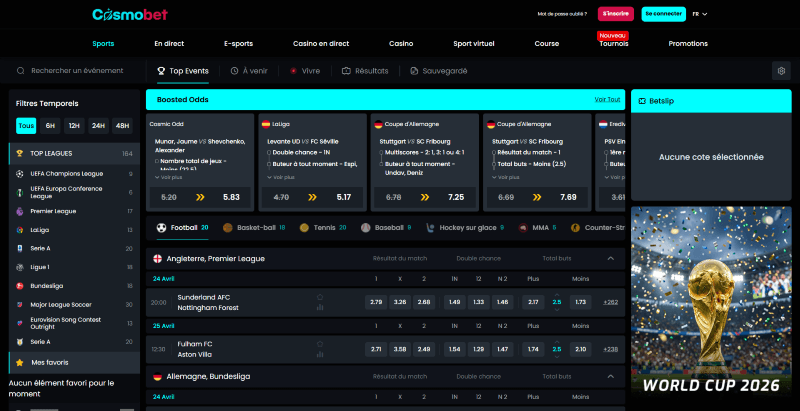This screenshot has width=800, height=411.
Task: Switch to the Résultats tab
Action: click(x=365, y=71)
